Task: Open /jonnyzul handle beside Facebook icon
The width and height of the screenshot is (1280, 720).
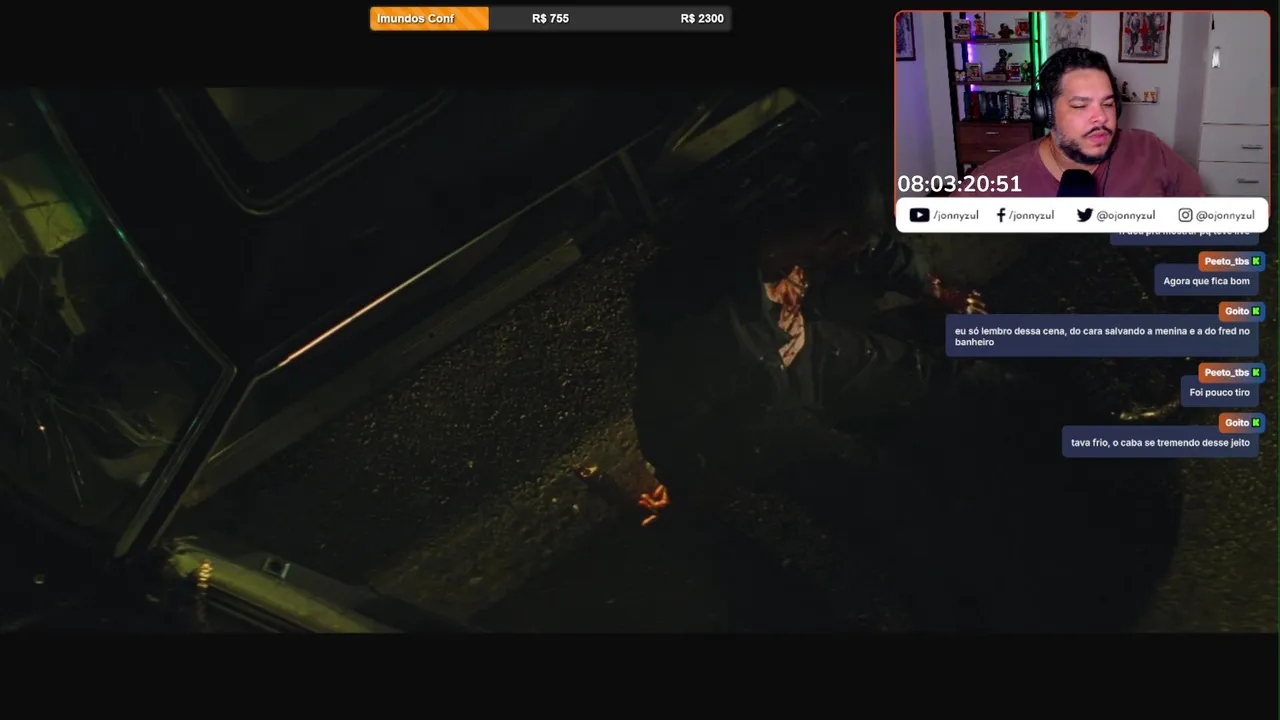Action: point(1031,215)
